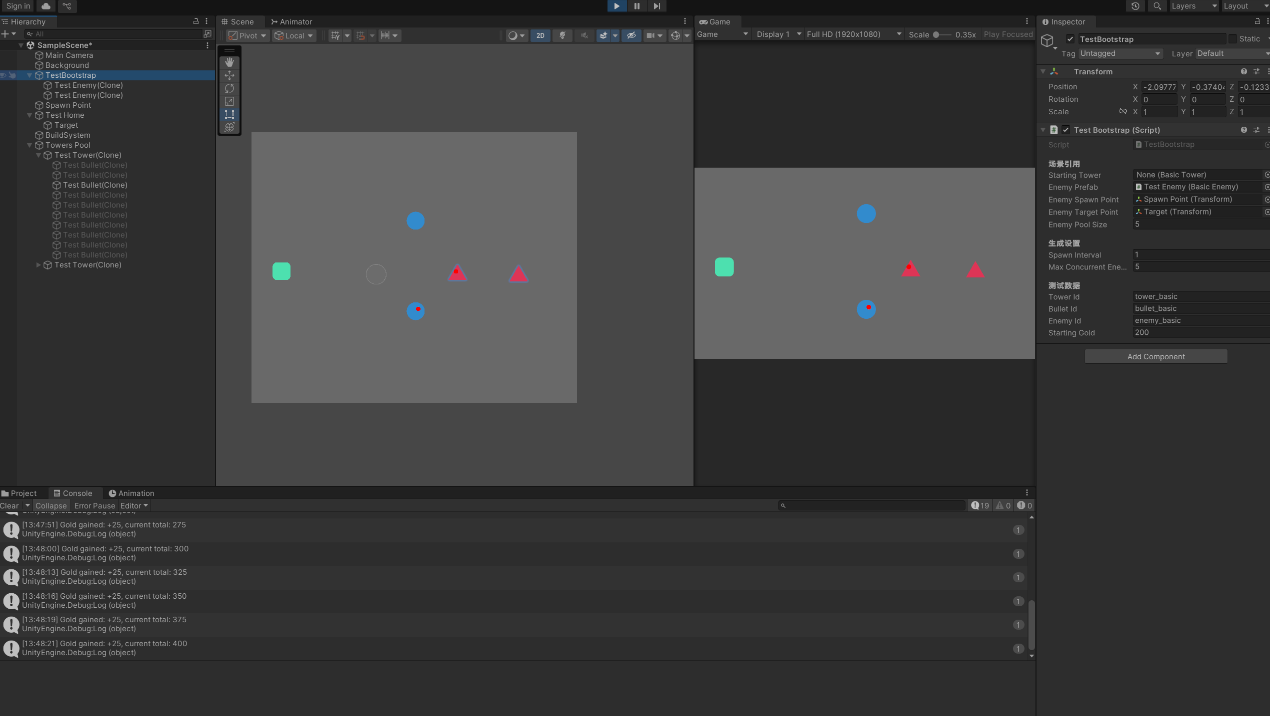1270x716 pixels.
Task: Disable the Test Bootstrap (Script) component checkbox
Action: [1066, 130]
